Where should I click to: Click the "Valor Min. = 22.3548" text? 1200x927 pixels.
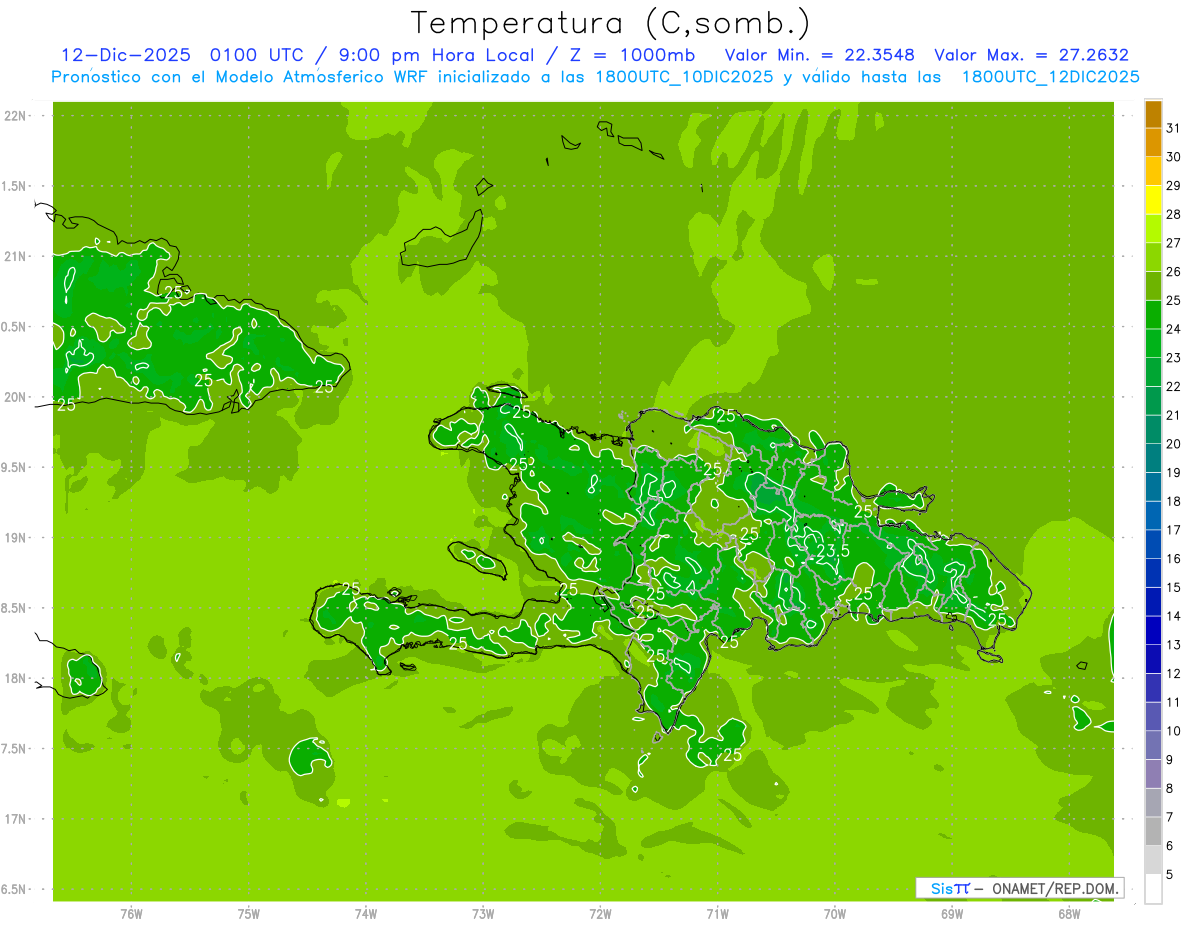tap(819, 55)
